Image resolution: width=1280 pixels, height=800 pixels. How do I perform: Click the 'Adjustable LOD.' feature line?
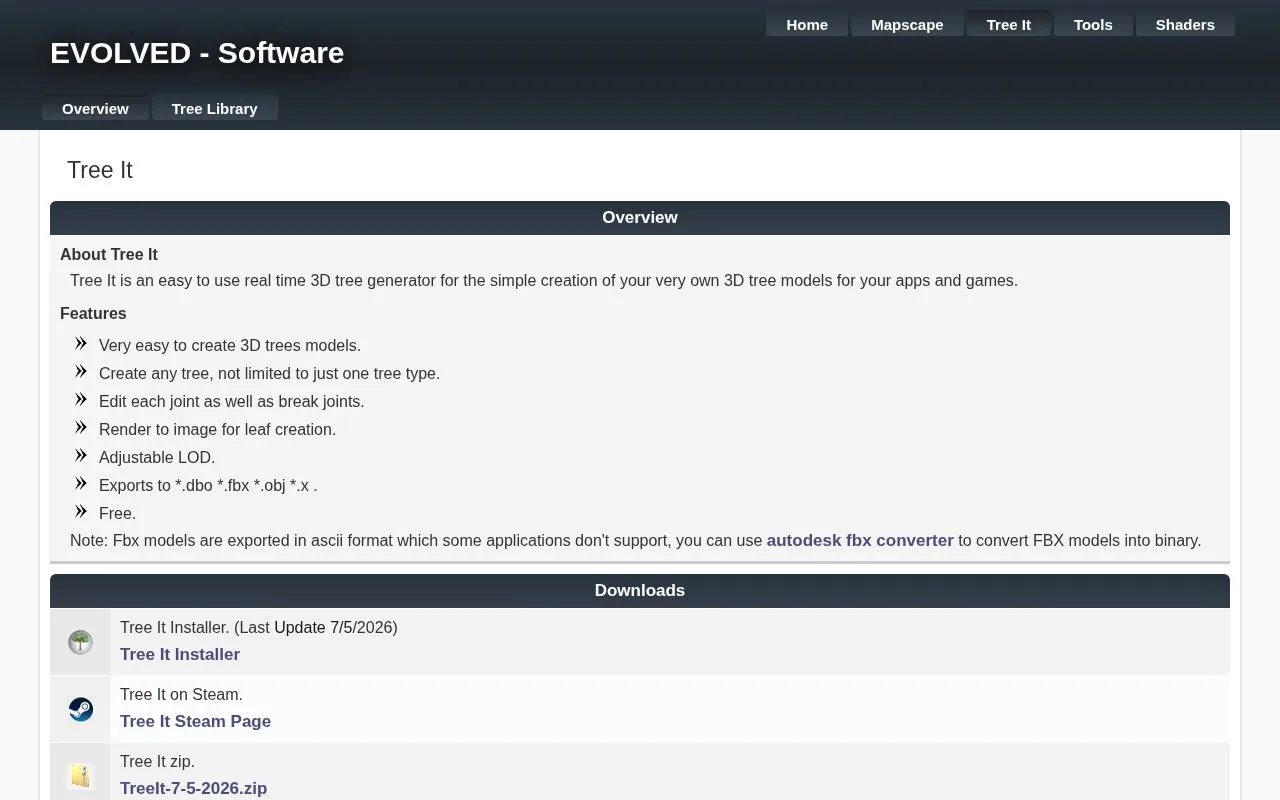point(157,457)
